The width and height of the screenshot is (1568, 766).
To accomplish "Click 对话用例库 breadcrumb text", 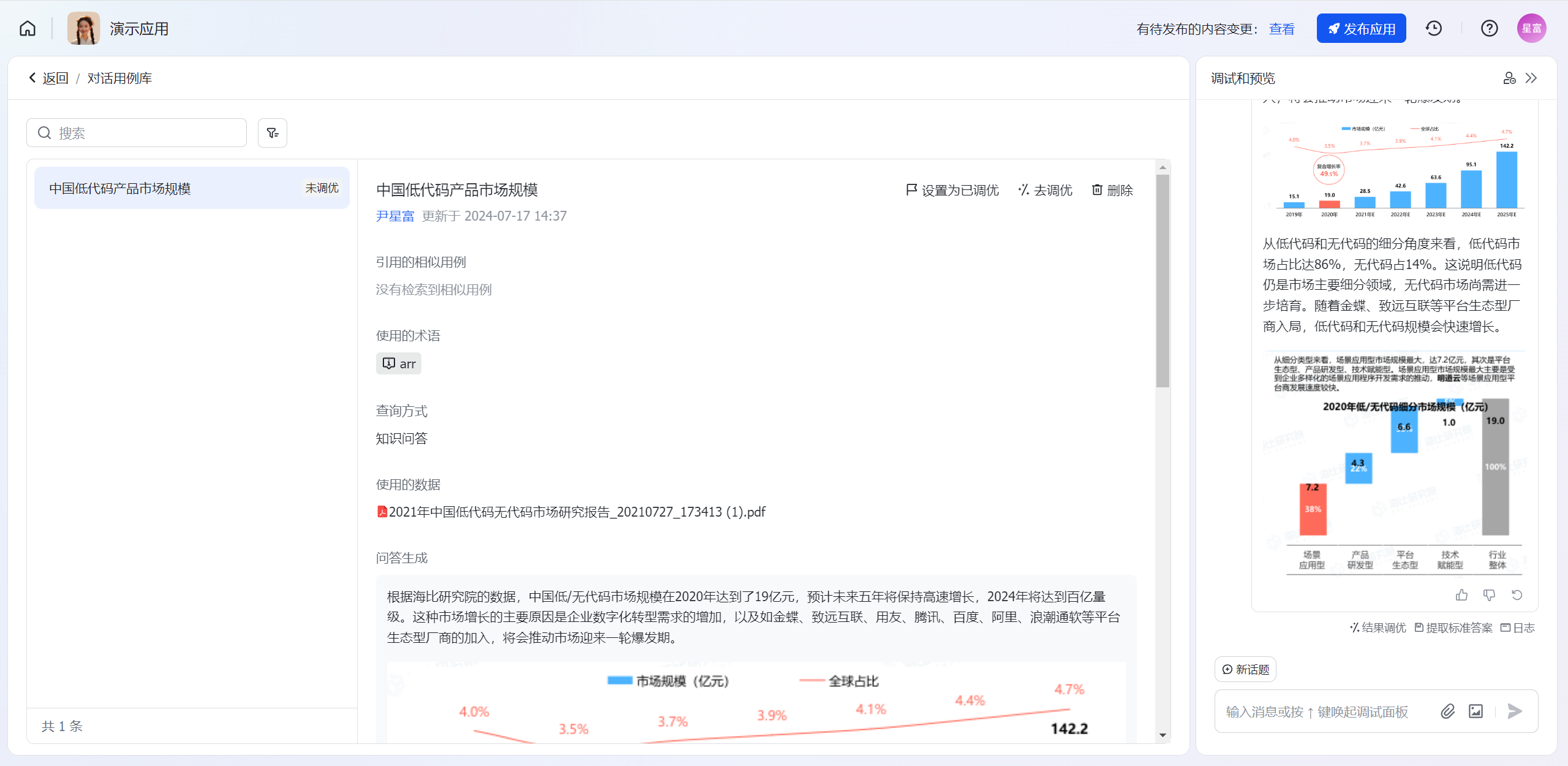I will 119,78.
